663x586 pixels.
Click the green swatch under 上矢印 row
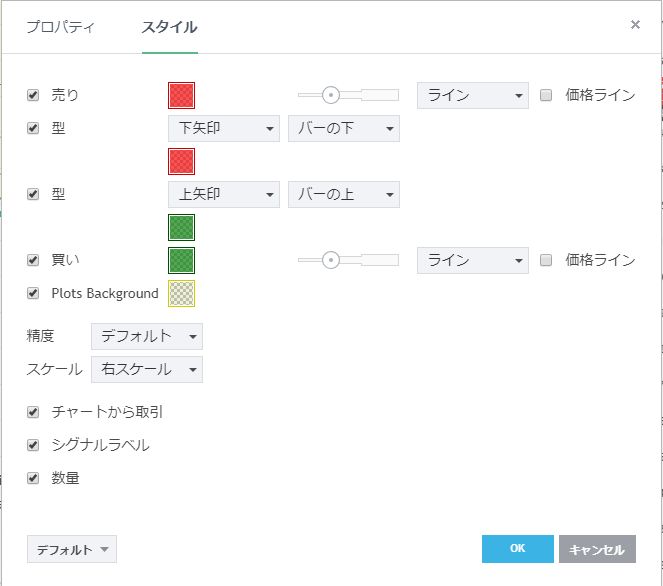click(x=181, y=227)
